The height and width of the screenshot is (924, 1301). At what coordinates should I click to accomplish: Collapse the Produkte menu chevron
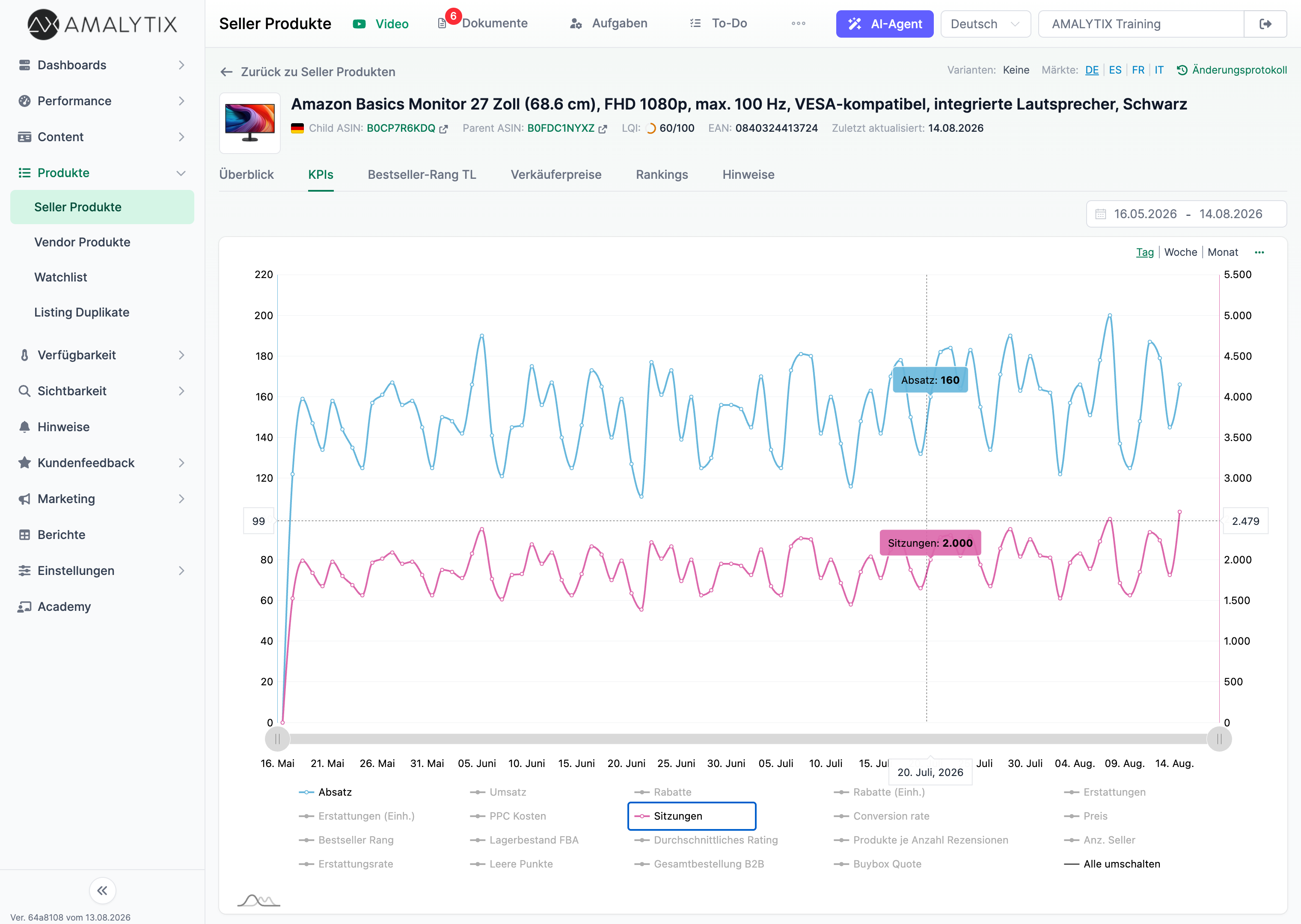click(x=181, y=173)
